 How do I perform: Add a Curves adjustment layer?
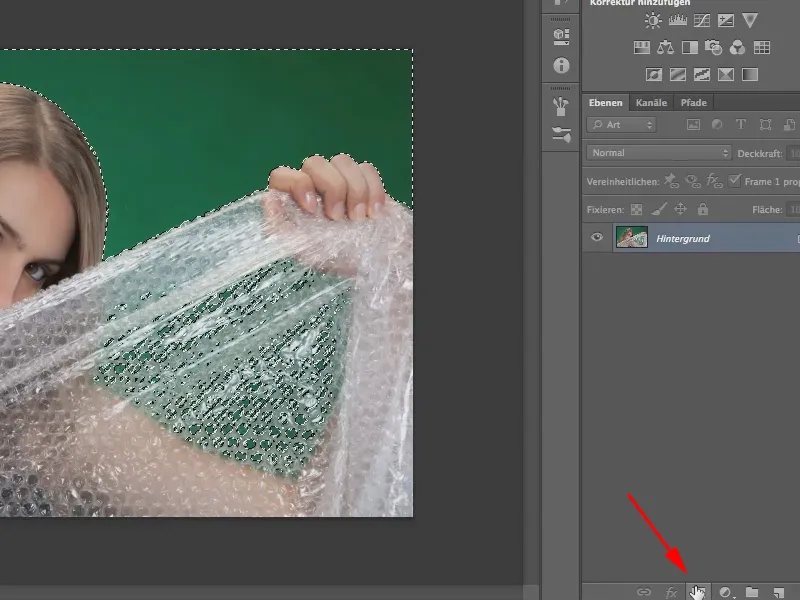702,20
